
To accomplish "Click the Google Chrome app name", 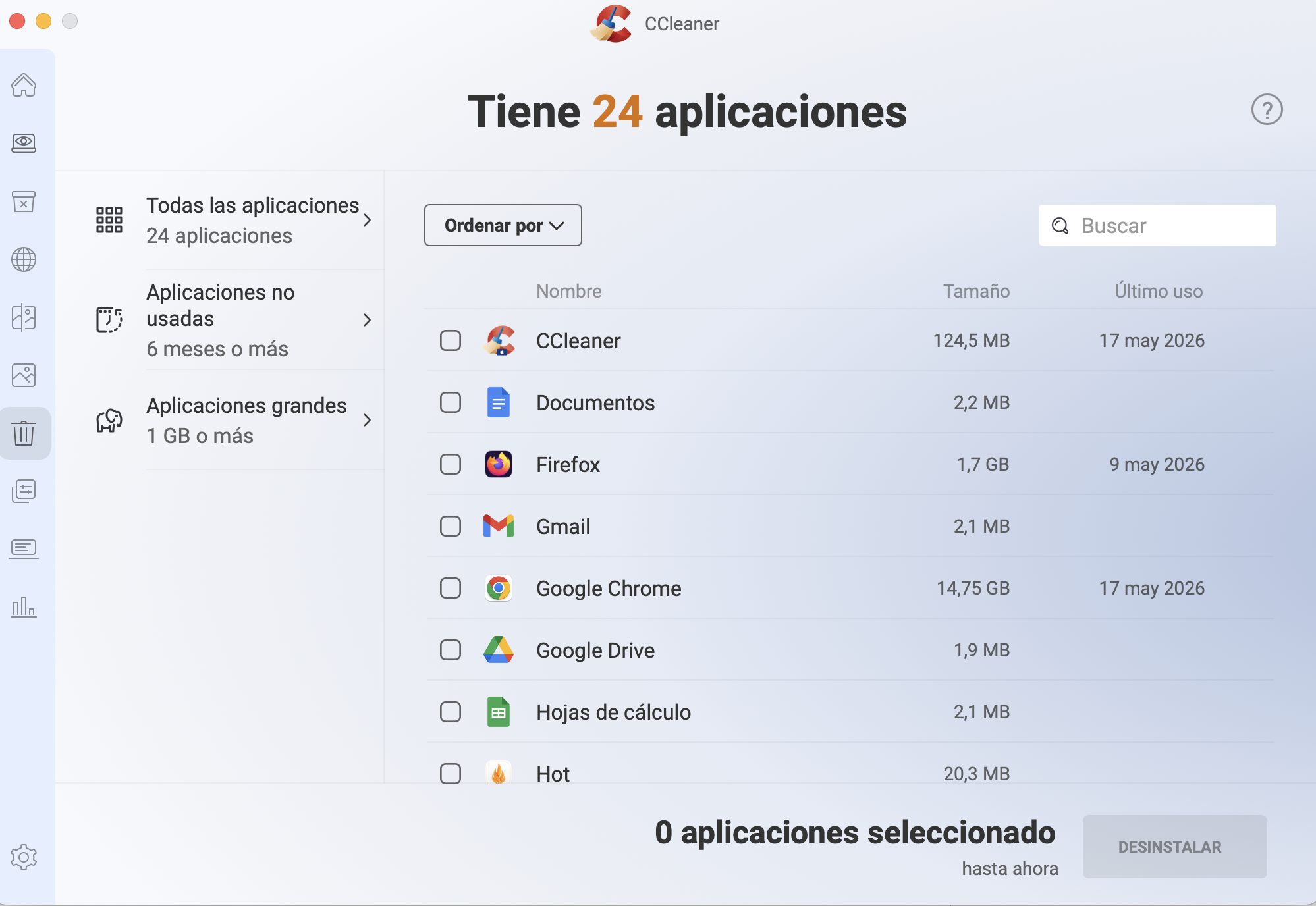I will pyautogui.click(x=609, y=589).
